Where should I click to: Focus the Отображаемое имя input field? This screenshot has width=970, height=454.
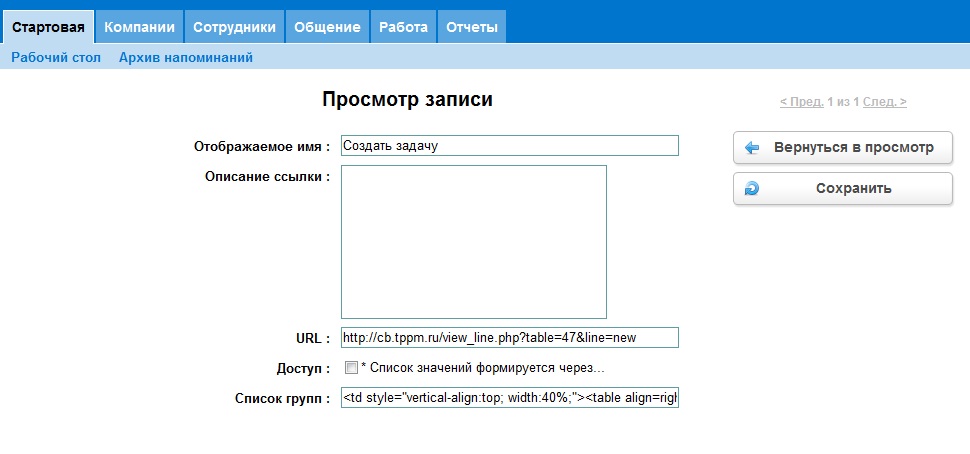coord(510,146)
